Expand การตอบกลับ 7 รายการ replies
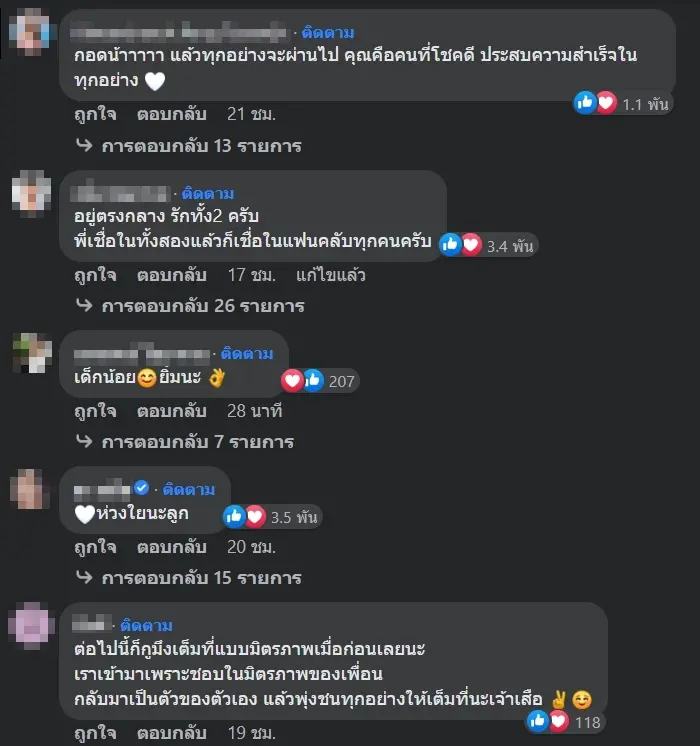 tap(185, 442)
